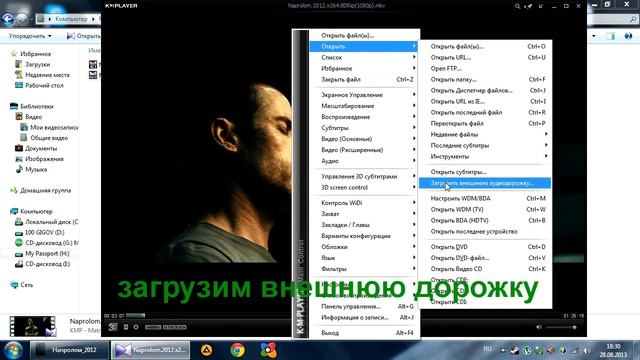This screenshot has width=640, height=360.
Task: Open 'Видео (Основные)' menu item
Action: (364, 139)
